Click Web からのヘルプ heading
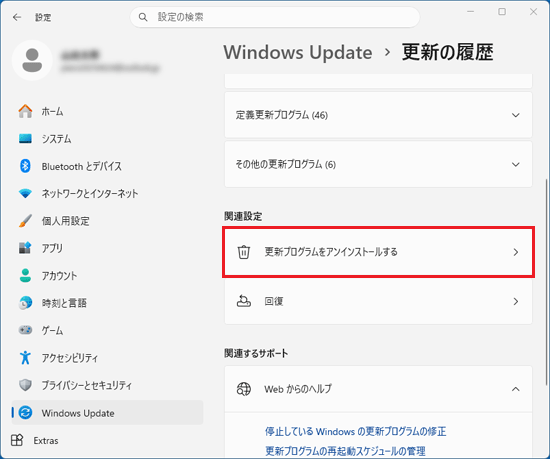Screen dimensions: 550x459 coord(298,389)
